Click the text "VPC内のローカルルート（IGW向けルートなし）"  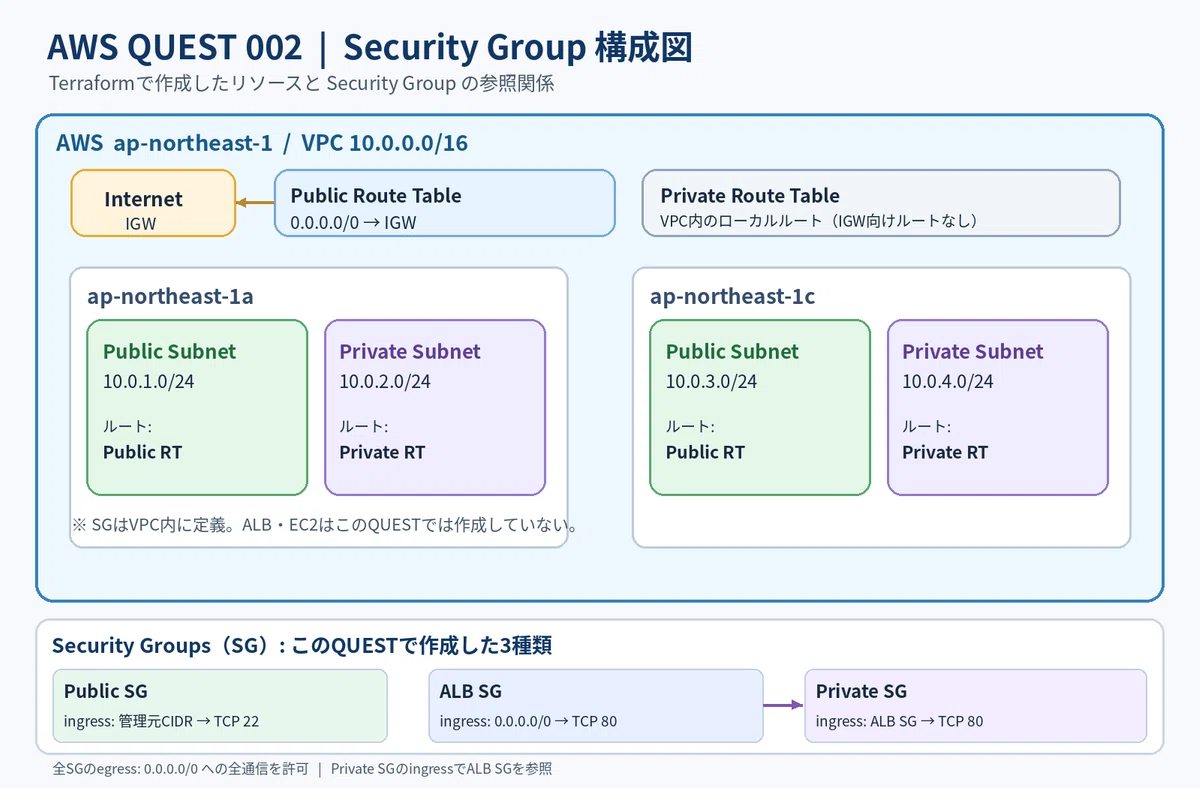[x=819, y=221]
